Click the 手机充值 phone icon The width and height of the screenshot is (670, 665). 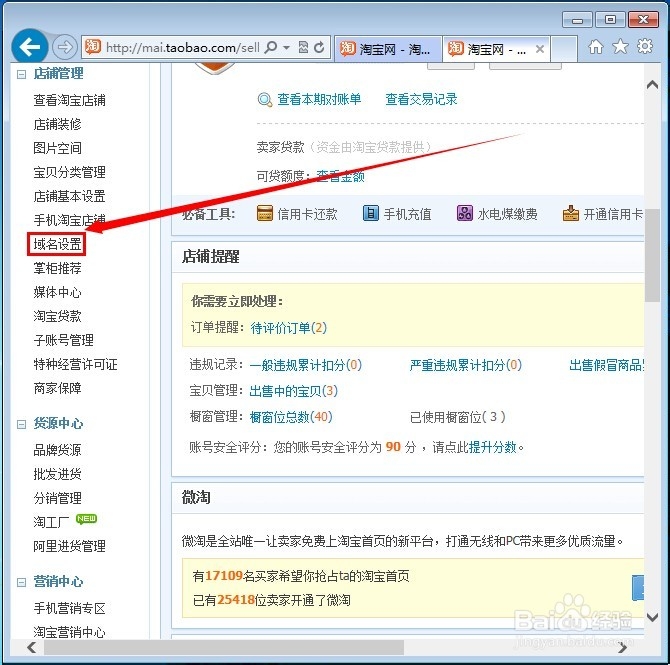pos(371,213)
